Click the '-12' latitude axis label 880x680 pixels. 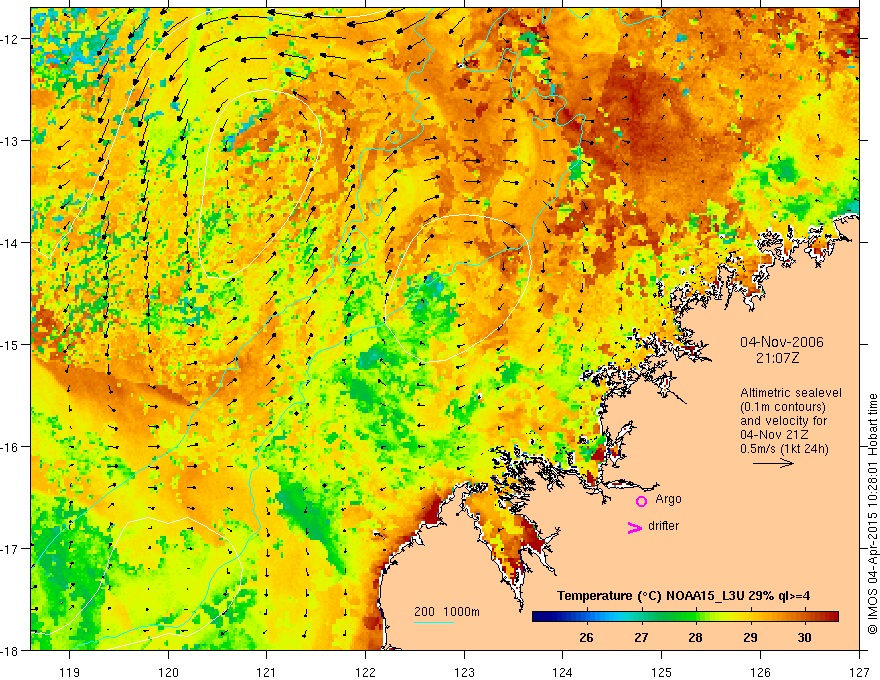click(10, 39)
